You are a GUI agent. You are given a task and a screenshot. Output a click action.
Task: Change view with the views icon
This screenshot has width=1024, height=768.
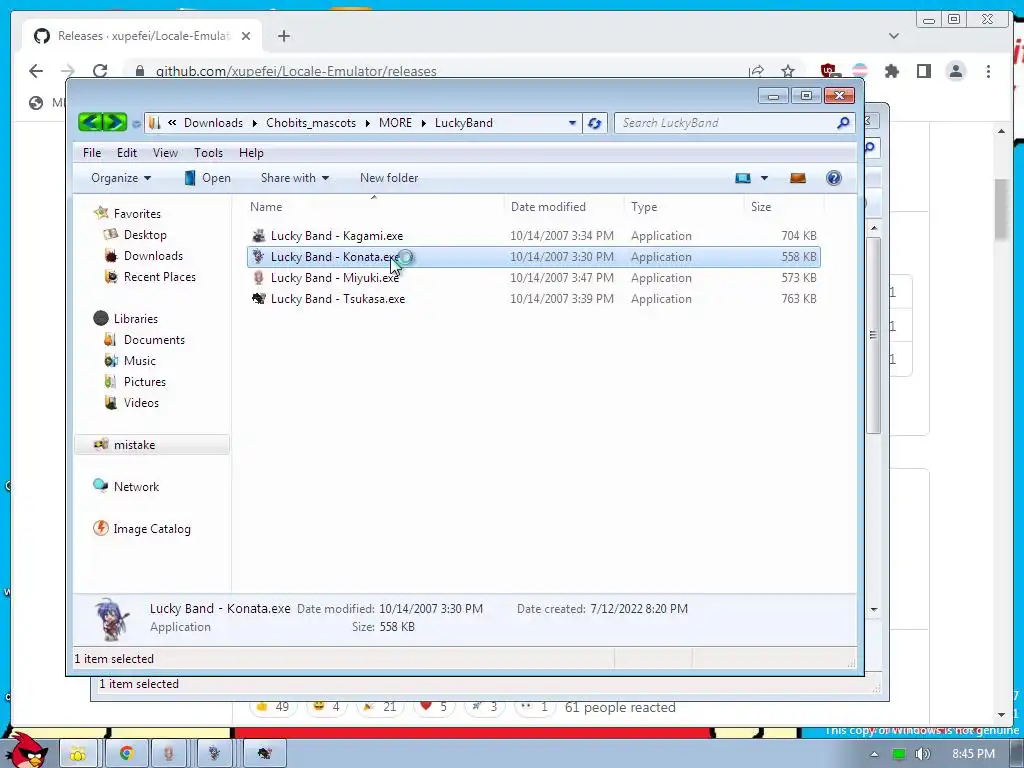743,178
